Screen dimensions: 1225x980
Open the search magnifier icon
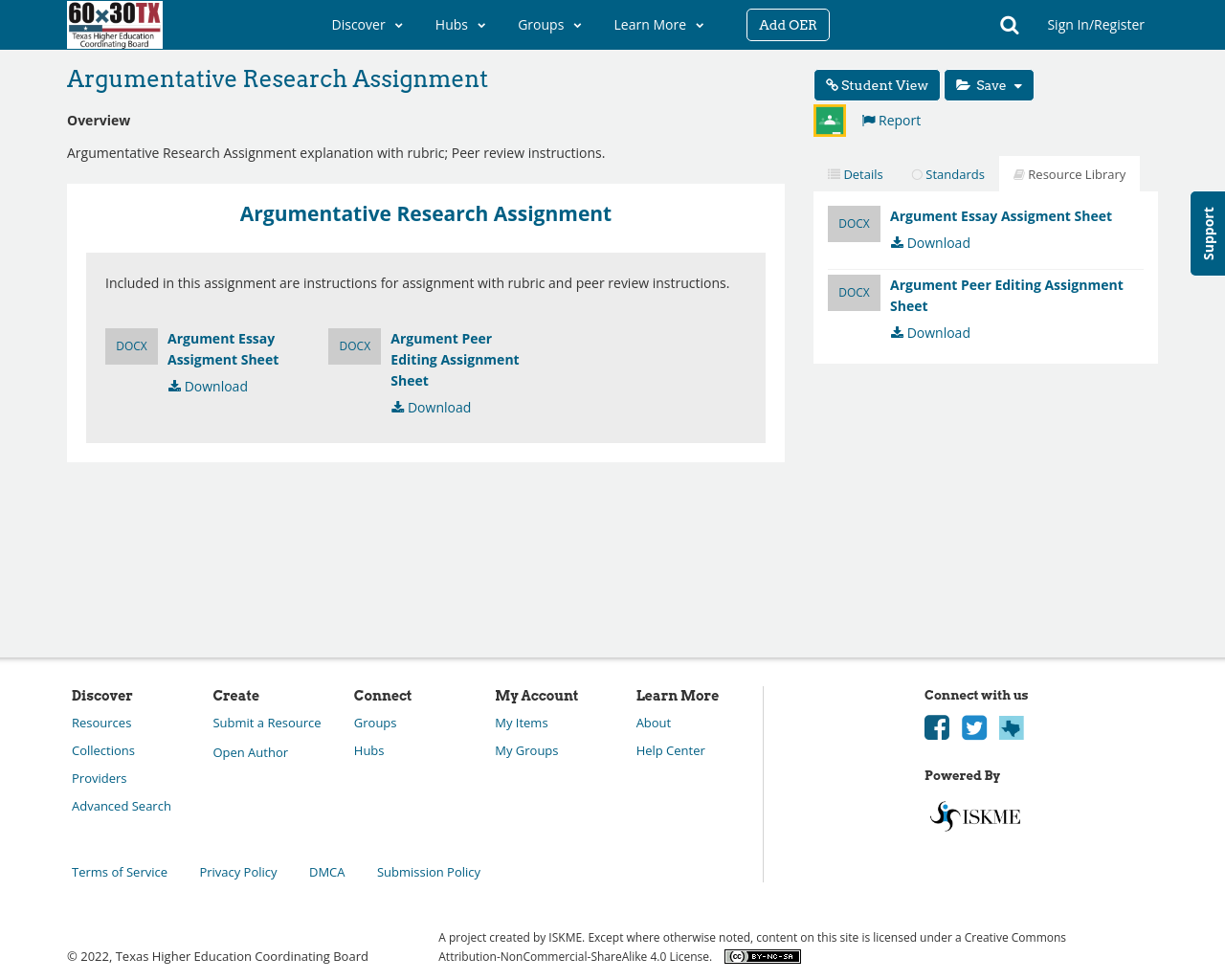coord(1009,25)
